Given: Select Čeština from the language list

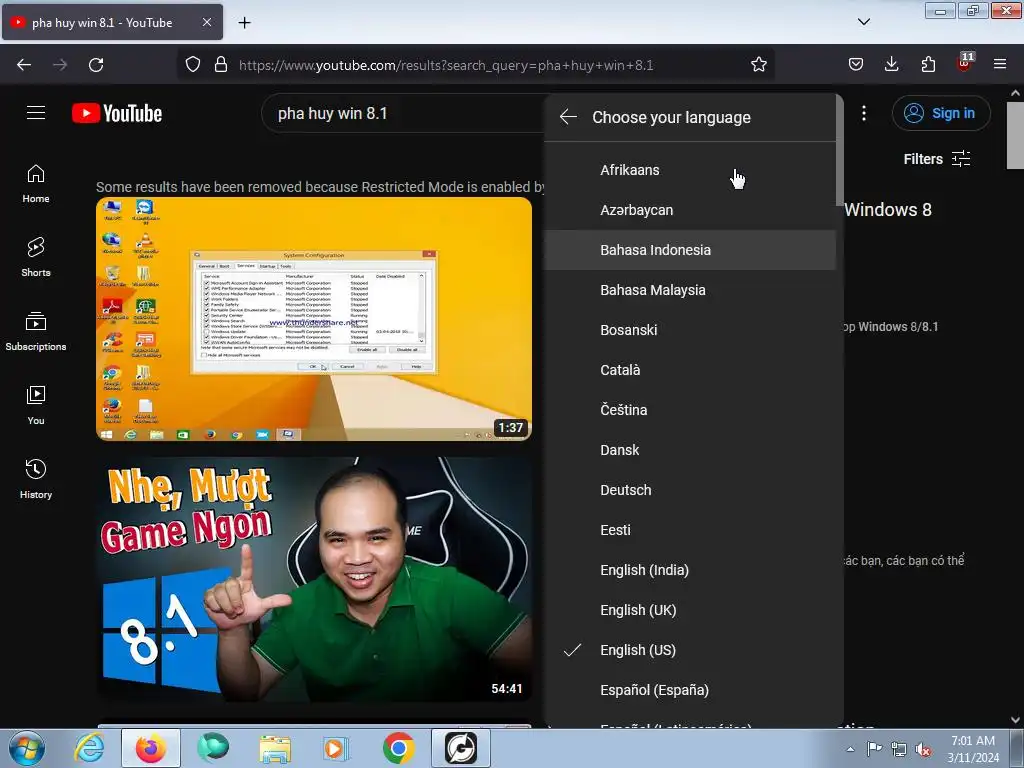Looking at the screenshot, I should (x=690, y=410).
